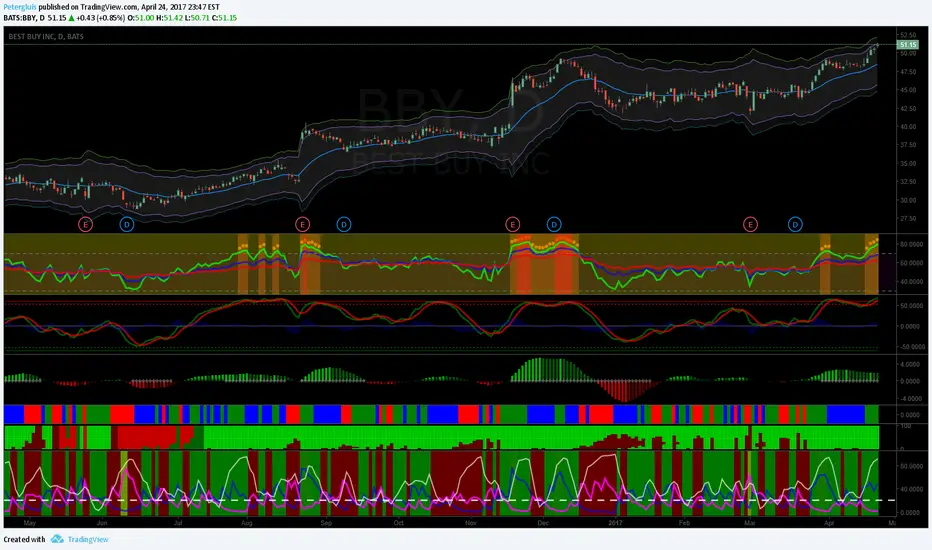
Task: Click the 27.50 price axis label
Action: [x=908, y=219]
